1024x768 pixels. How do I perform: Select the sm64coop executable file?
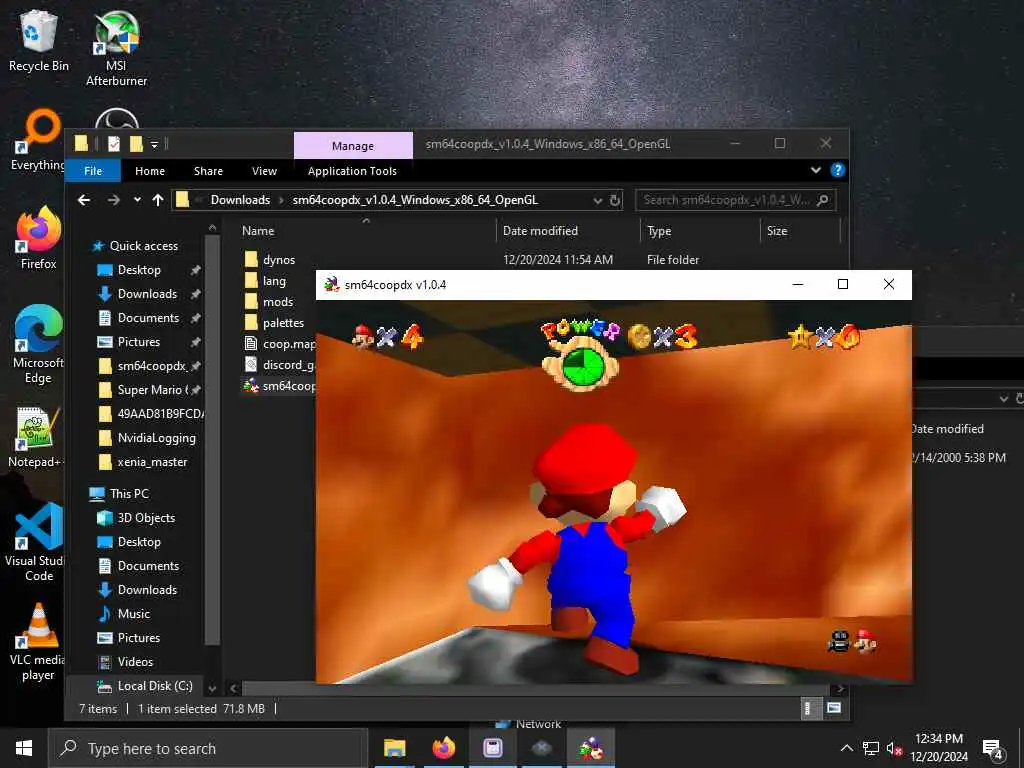click(280, 385)
